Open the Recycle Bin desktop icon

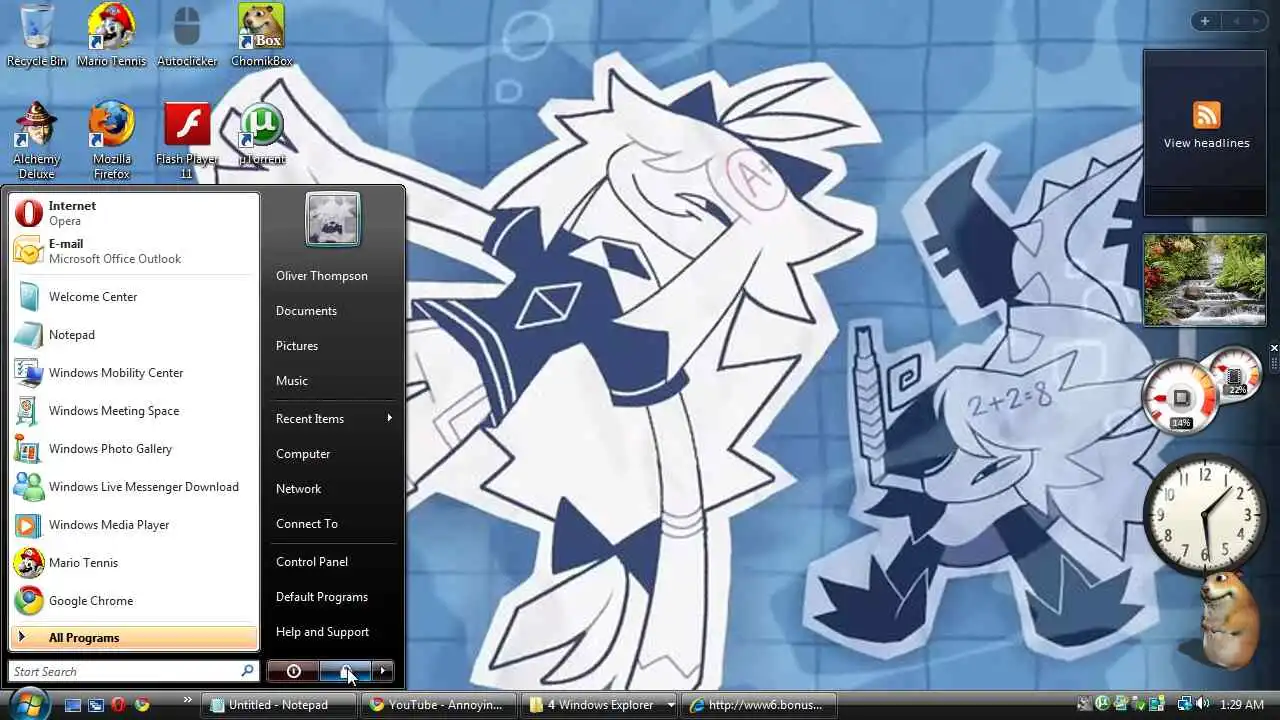pyautogui.click(x=37, y=35)
